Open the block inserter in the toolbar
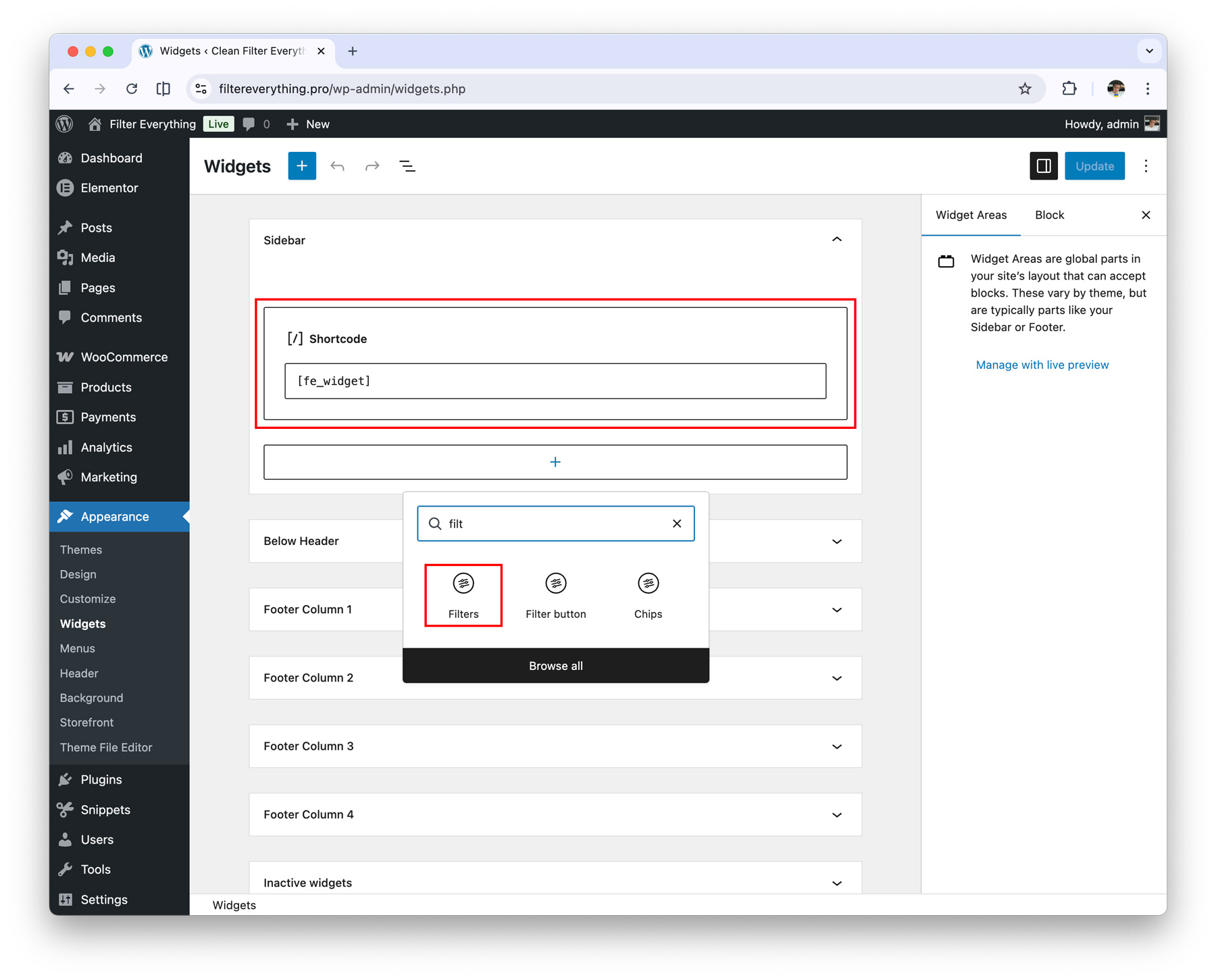The image size is (1216, 980). click(x=301, y=166)
